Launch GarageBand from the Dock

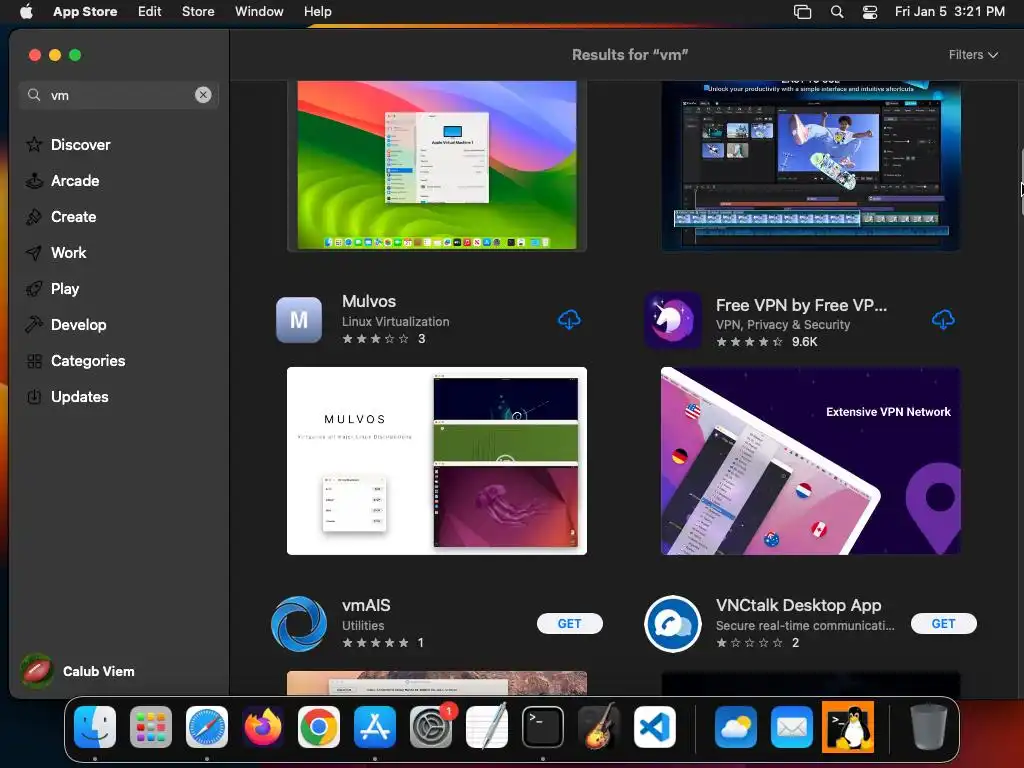coord(599,727)
